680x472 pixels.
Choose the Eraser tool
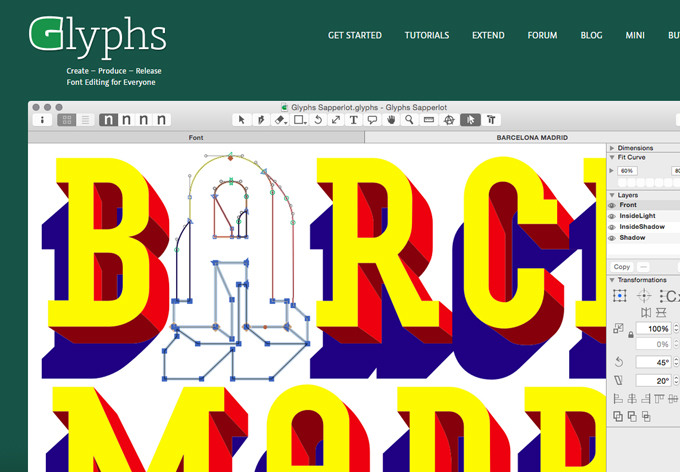[281, 120]
